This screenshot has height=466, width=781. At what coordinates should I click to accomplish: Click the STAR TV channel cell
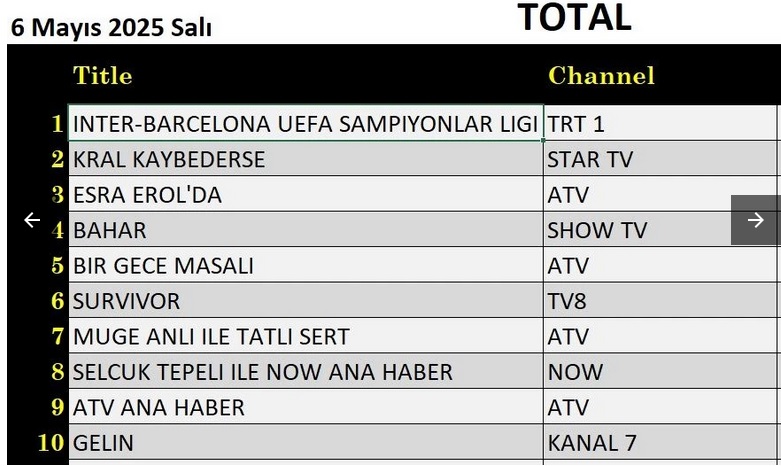pyautogui.click(x=660, y=159)
